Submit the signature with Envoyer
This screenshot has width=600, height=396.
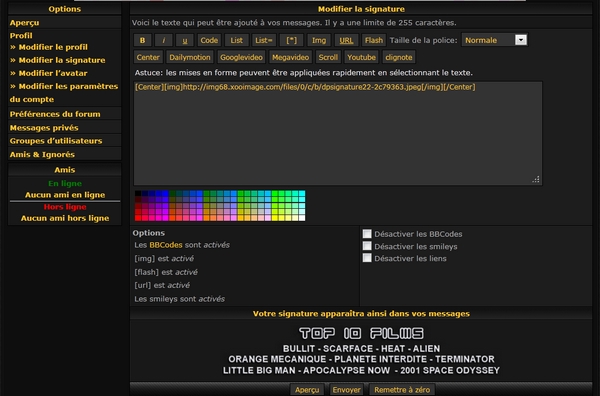tap(346, 389)
